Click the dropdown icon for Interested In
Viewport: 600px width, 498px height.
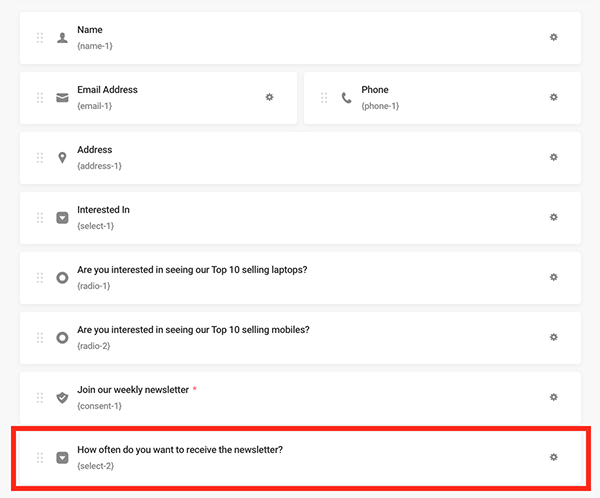tap(62, 218)
